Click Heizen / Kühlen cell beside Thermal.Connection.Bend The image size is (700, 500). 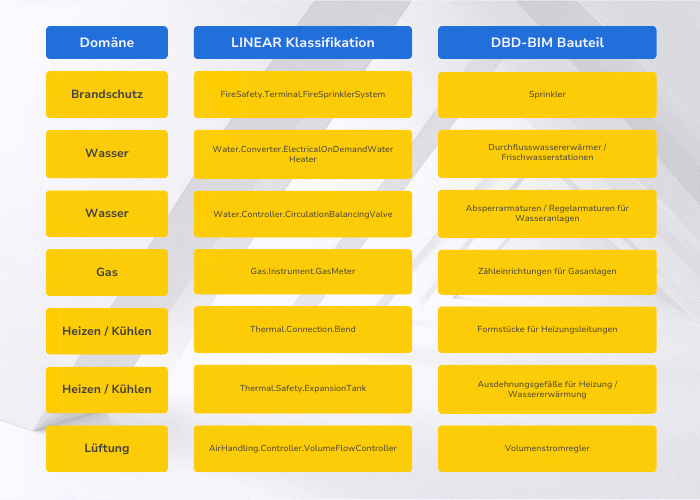point(107,331)
